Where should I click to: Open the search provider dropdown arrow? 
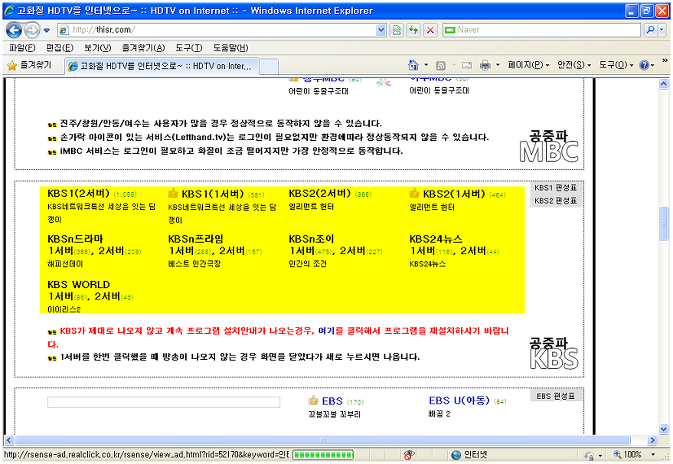pyautogui.click(x=662, y=30)
